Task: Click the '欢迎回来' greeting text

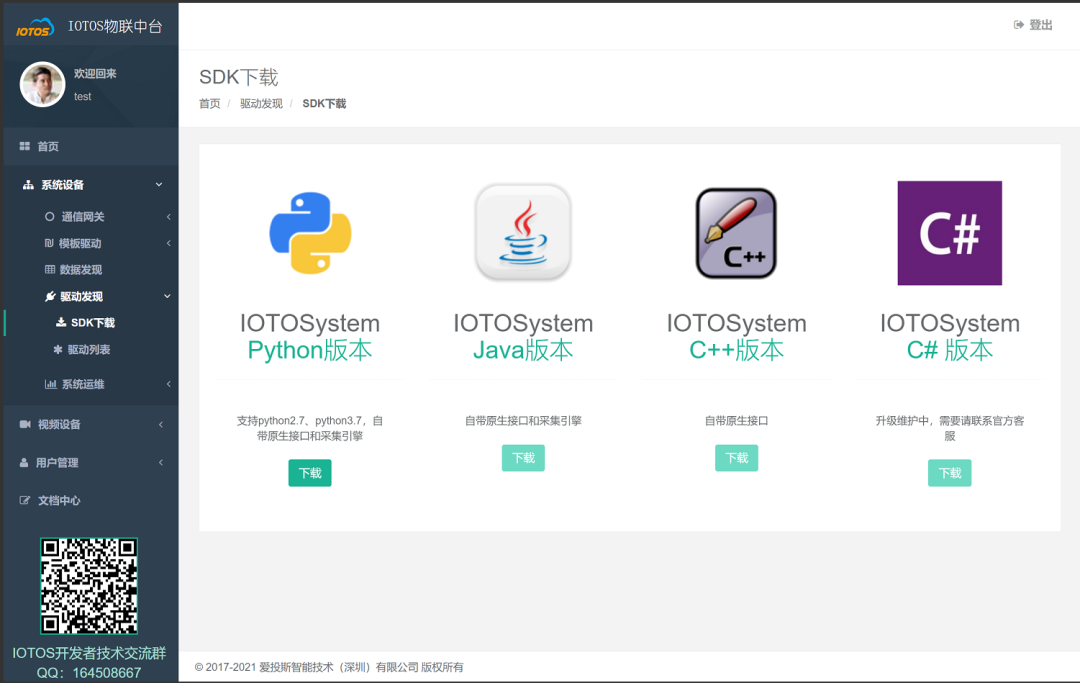Action: coord(95,74)
